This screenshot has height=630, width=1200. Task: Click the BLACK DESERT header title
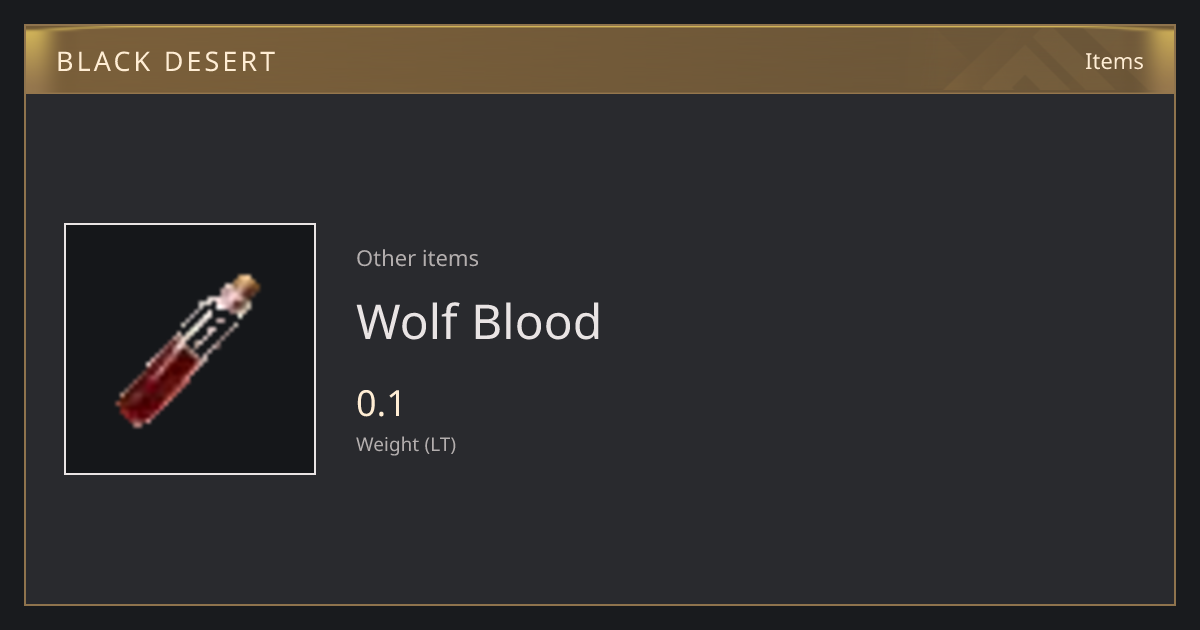coord(166,61)
